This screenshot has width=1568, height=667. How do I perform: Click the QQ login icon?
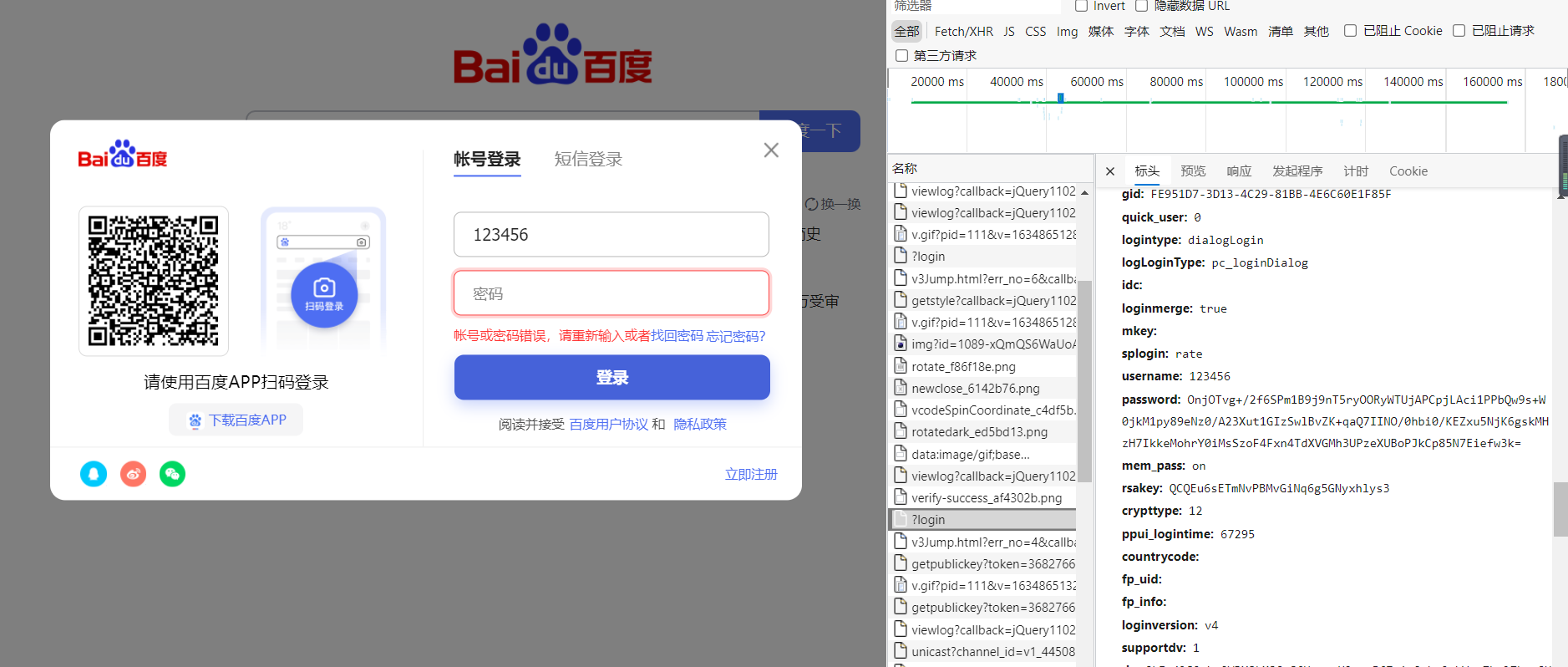(x=94, y=474)
